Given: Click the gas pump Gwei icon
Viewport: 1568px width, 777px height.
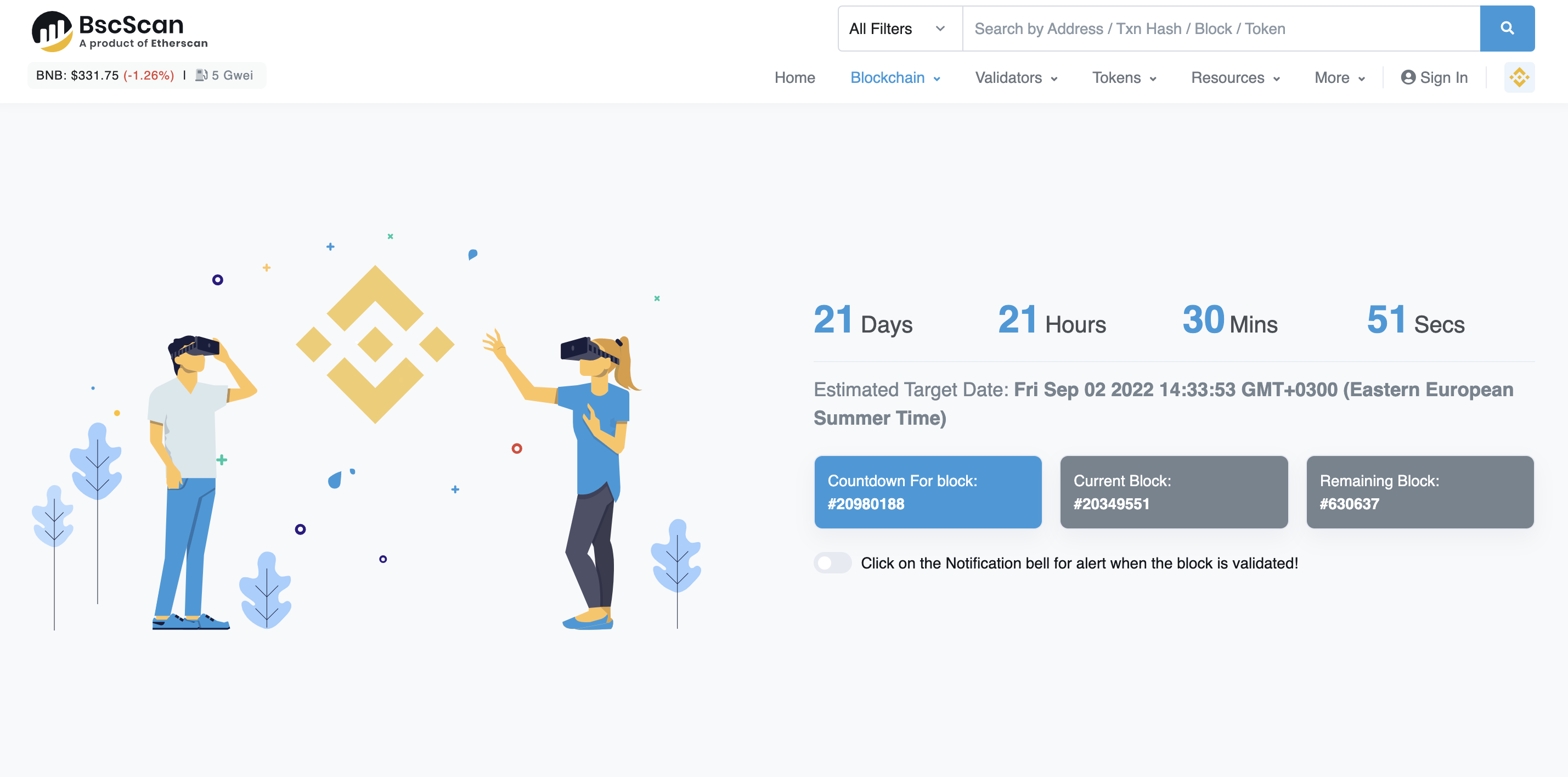Looking at the screenshot, I should coord(201,75).
